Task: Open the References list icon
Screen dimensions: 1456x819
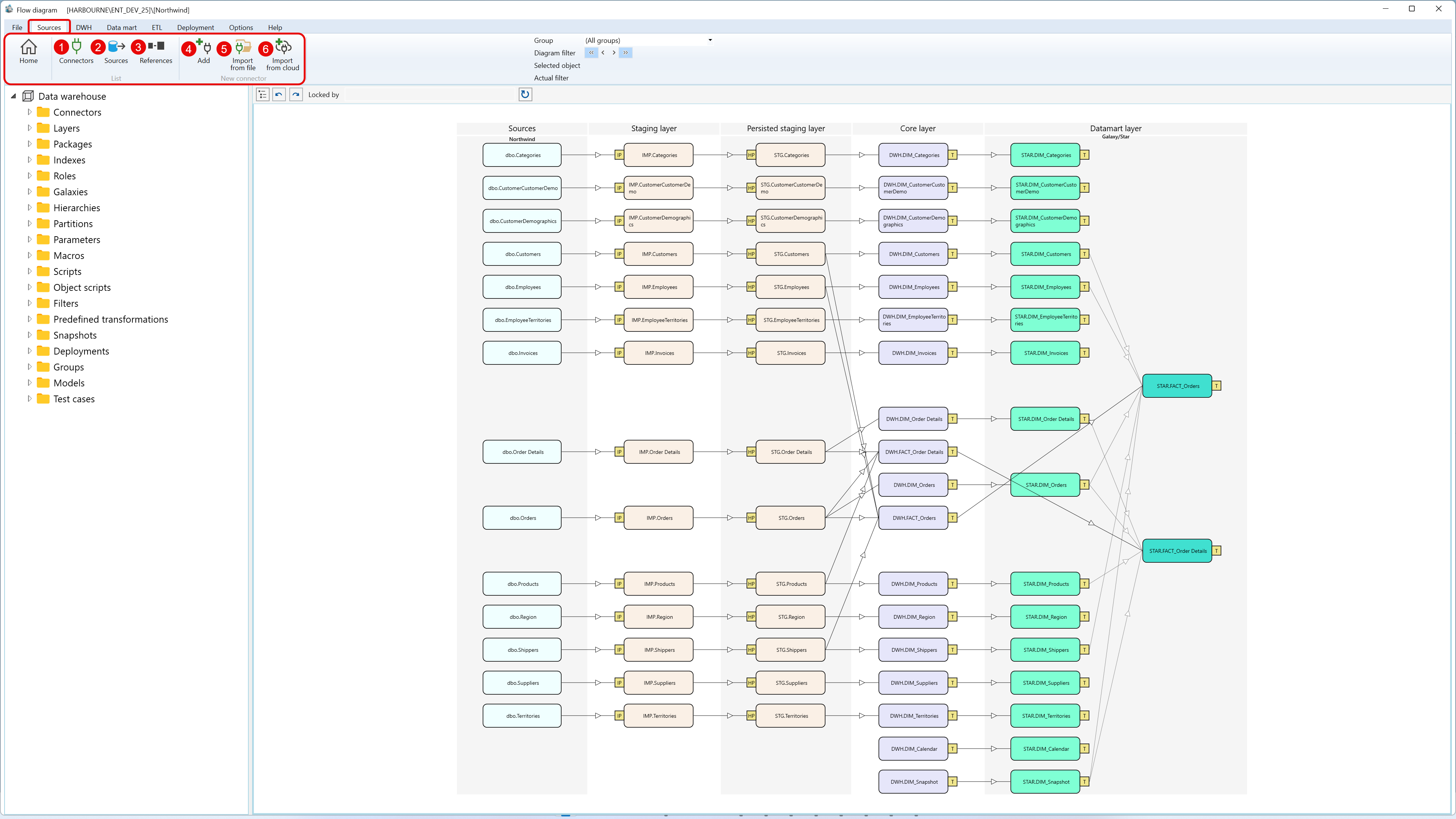Action: [155, 52]
